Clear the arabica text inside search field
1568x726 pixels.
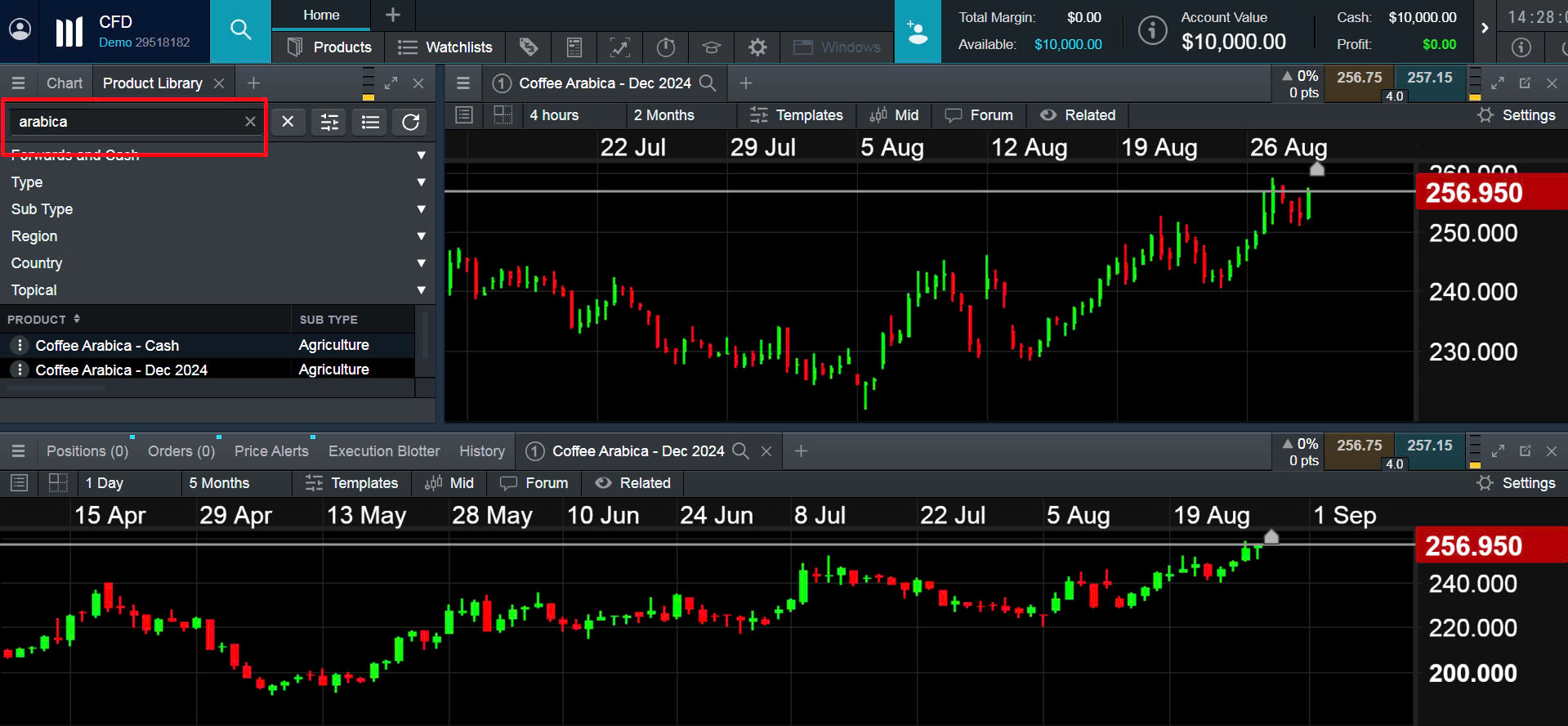pos(250,122)
